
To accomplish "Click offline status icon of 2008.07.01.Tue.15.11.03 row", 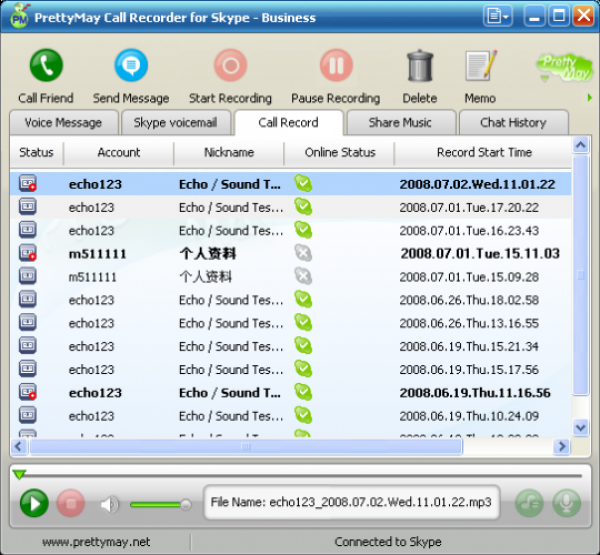I will (303, 253).
